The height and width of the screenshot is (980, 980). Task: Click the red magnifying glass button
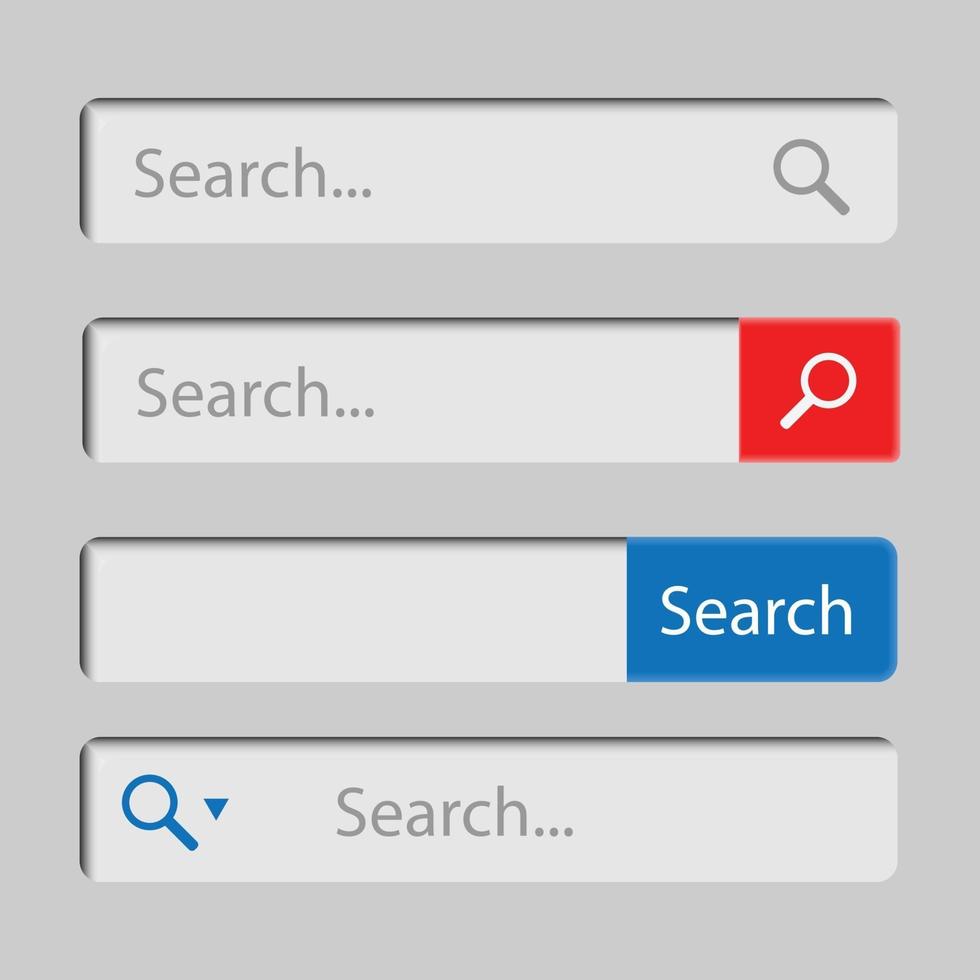[x=819, y=390]
